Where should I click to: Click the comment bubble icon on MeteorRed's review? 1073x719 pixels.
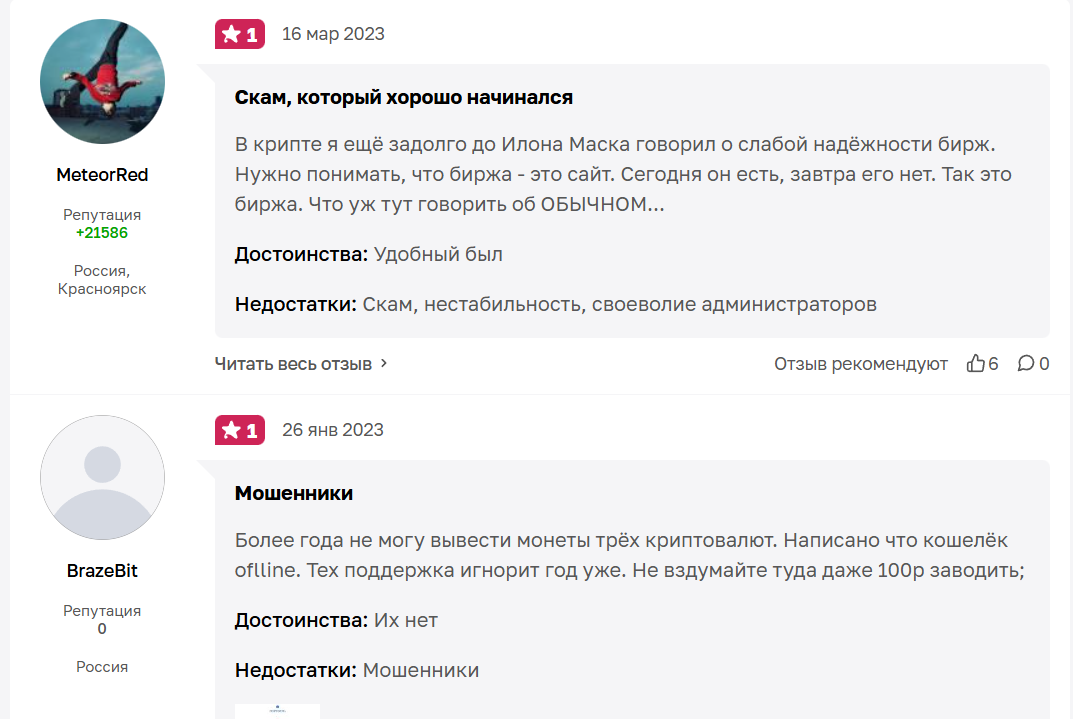(1026, 364)
